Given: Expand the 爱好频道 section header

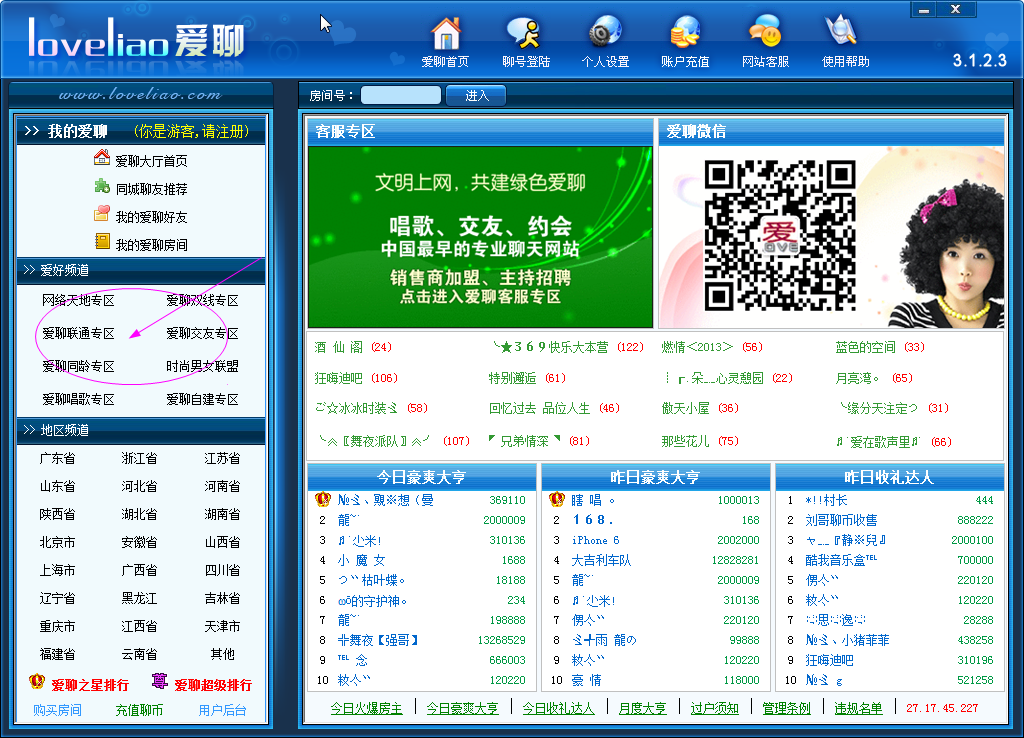Looking at the screenshot, I should pyautogui.click(x=141, y=270).
